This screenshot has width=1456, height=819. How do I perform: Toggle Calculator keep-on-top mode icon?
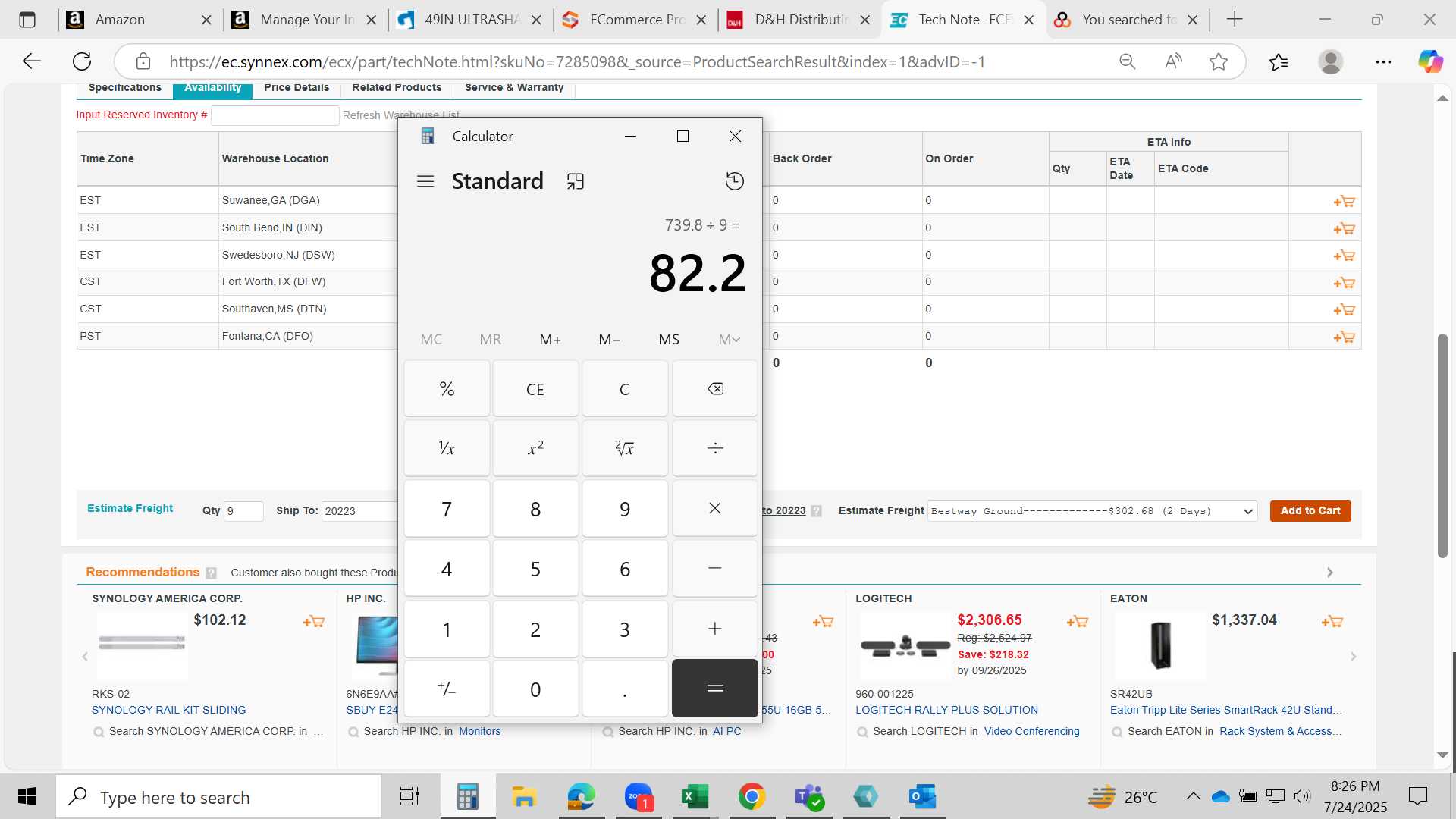(x=576, y=181)
